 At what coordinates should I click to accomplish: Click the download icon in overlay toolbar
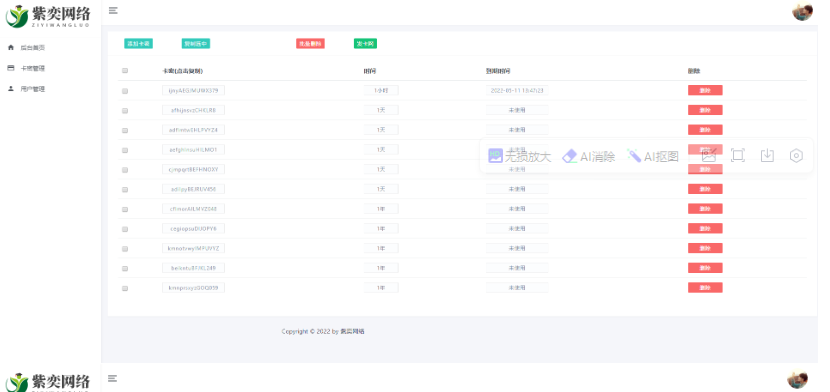click(767, 156)
